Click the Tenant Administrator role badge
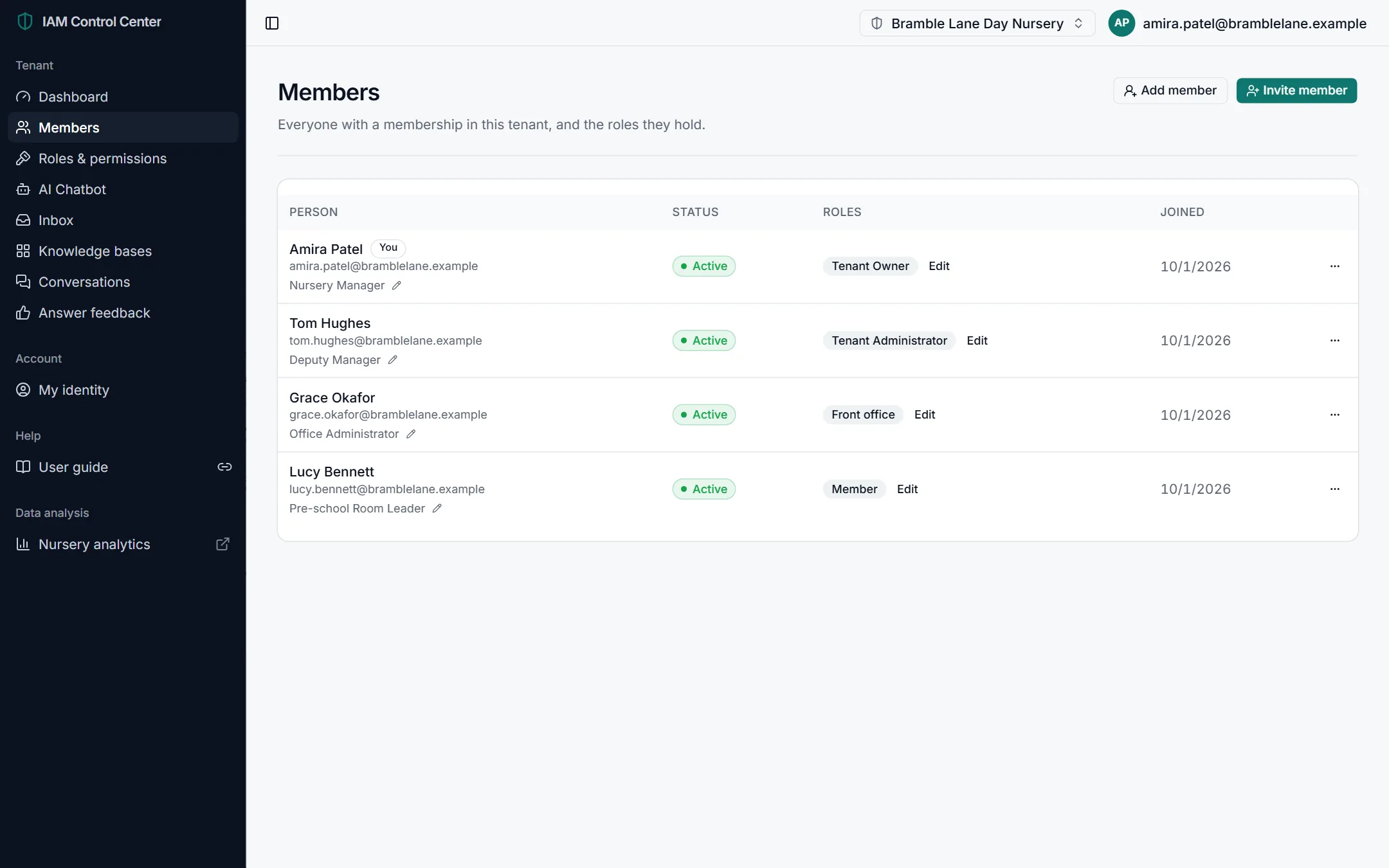The width and height of the screenshot is (1389, 868). click(889, 341)
